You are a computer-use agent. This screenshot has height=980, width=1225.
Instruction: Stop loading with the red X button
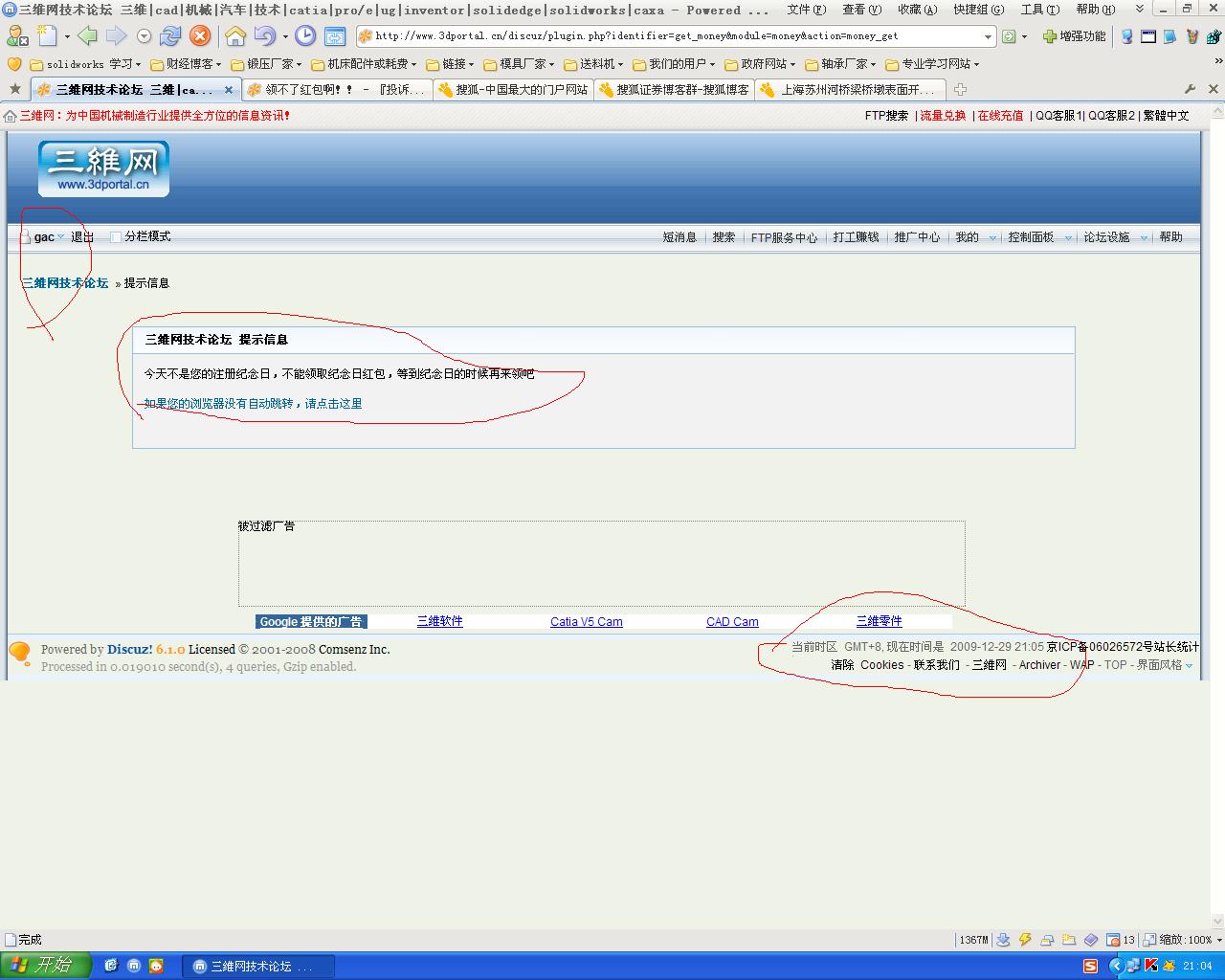click(200, 36)
